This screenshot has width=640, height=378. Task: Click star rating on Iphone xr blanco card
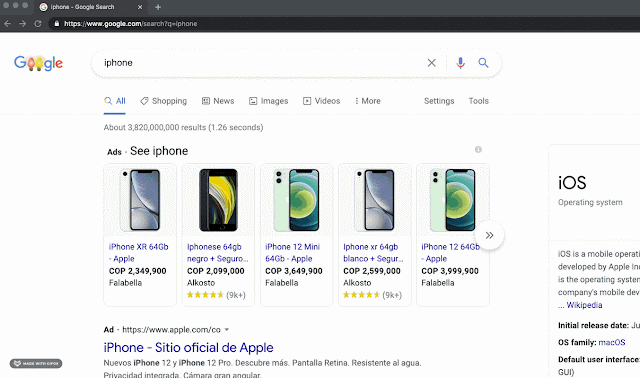[362, 295]
